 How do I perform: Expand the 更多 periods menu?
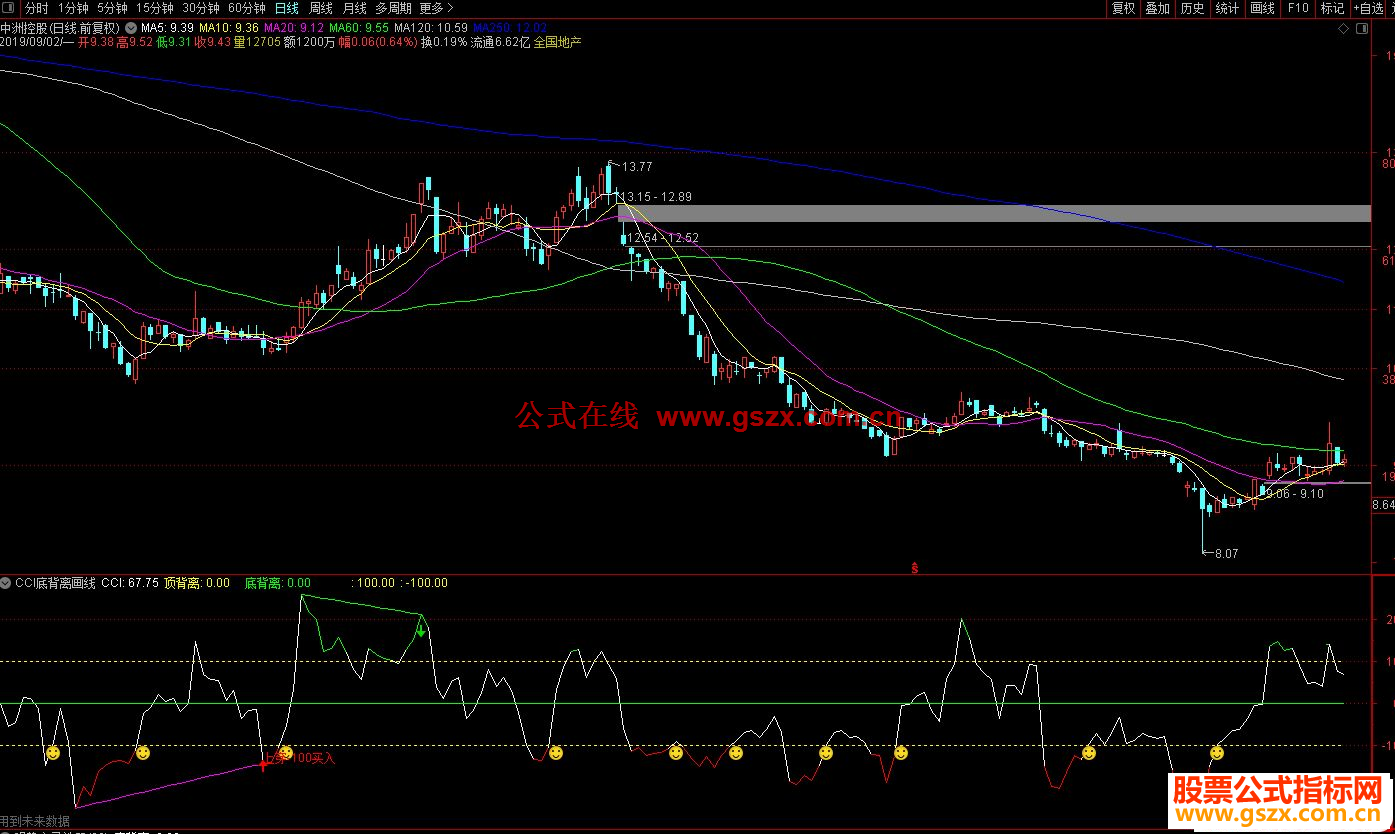pos(436,8)
